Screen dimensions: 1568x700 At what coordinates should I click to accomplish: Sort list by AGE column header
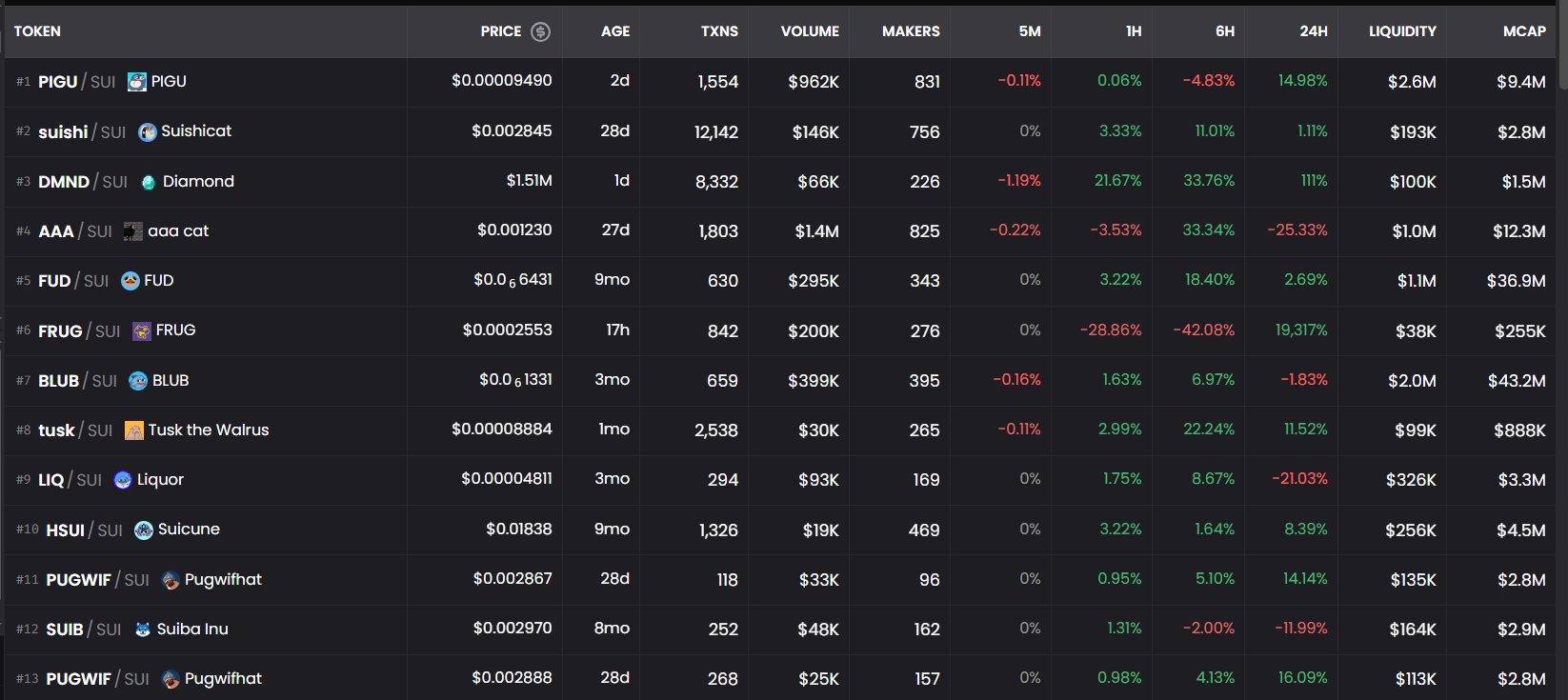pos(614,31)
